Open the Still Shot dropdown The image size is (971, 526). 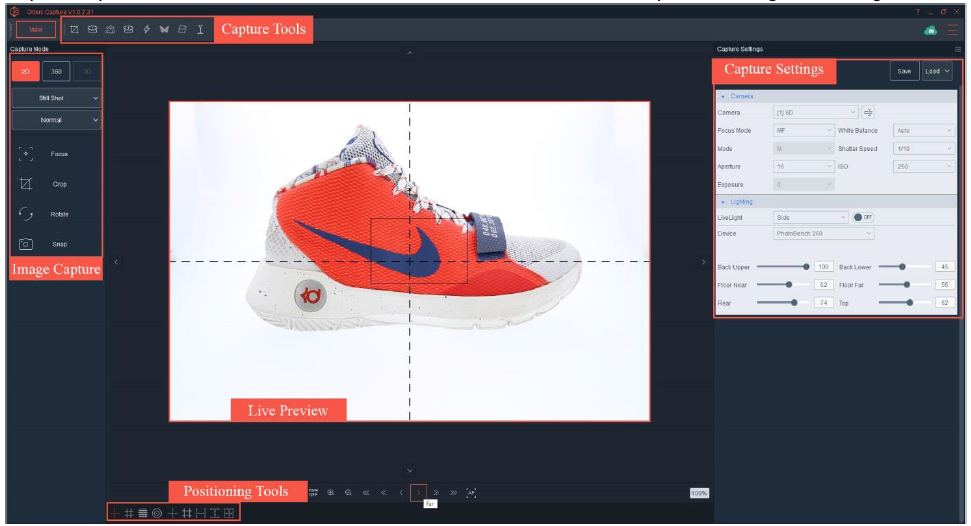(x=56, y=98)
